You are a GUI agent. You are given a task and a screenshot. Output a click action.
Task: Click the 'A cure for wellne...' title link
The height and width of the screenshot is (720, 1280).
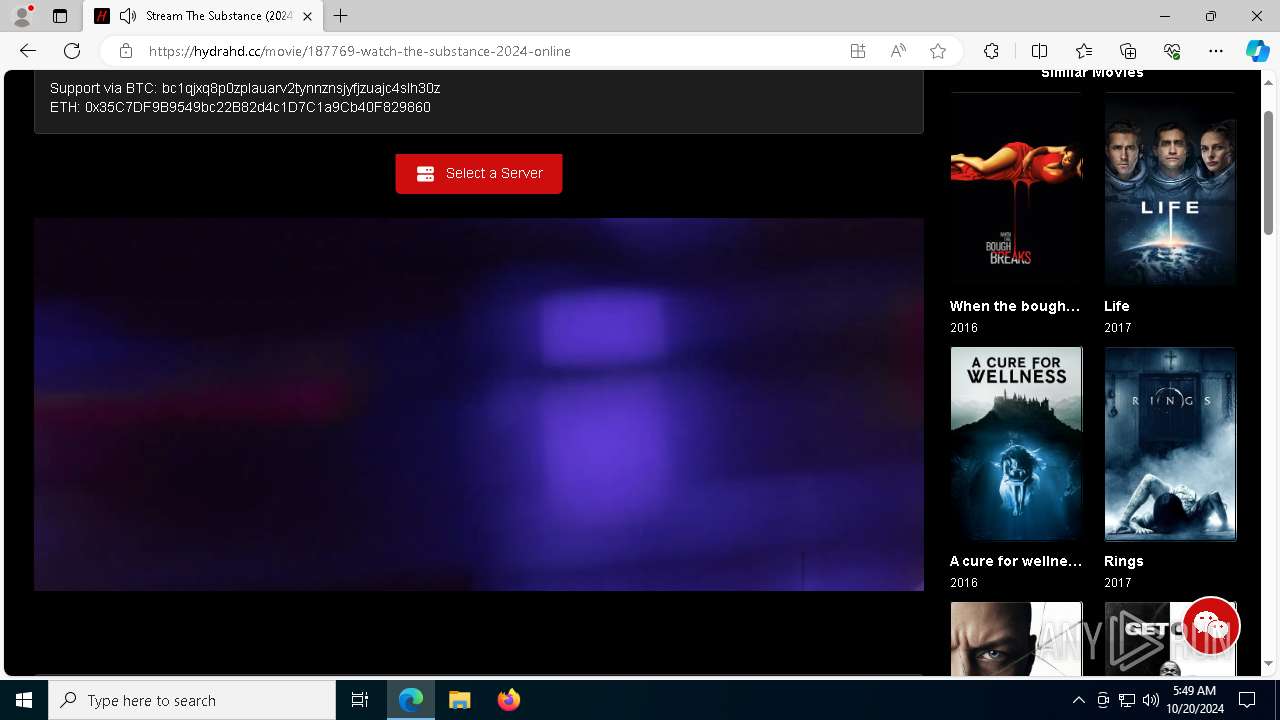1016,561
